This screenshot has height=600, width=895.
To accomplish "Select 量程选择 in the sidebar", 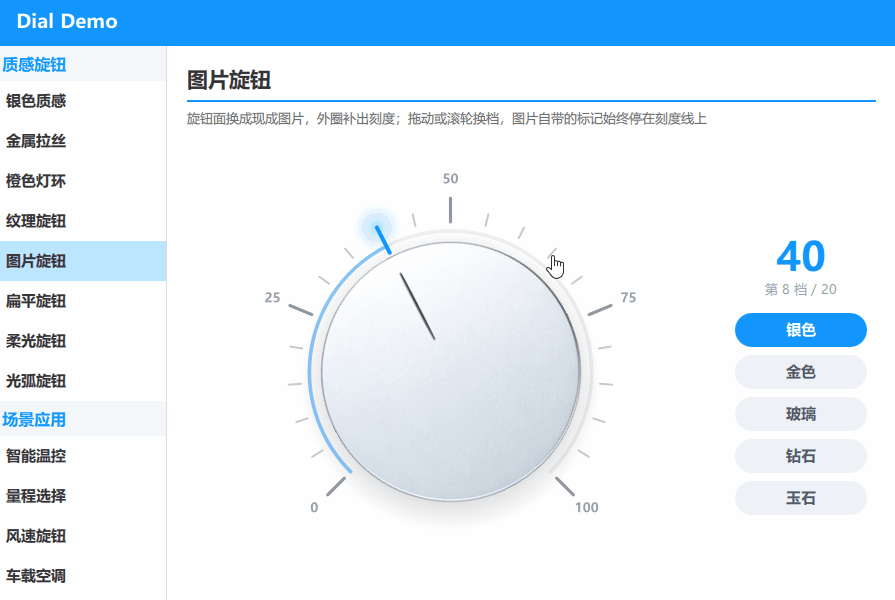I will point(83,496).
